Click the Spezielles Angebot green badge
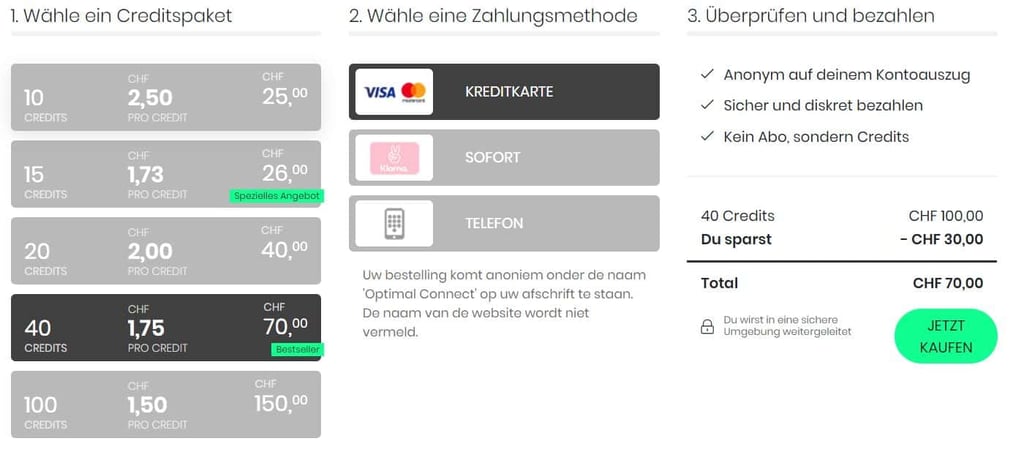 [x=276, y=196]
